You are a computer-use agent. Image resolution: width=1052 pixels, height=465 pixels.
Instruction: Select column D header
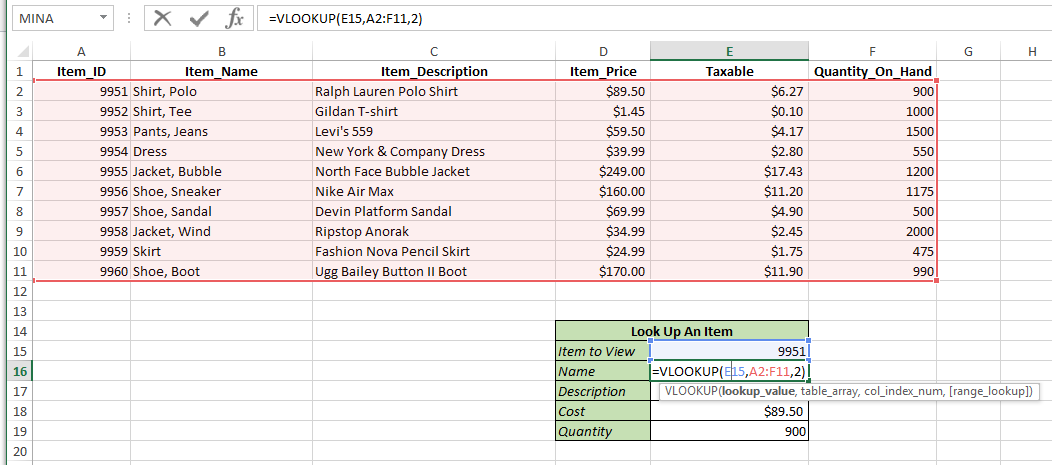(603, 52)
